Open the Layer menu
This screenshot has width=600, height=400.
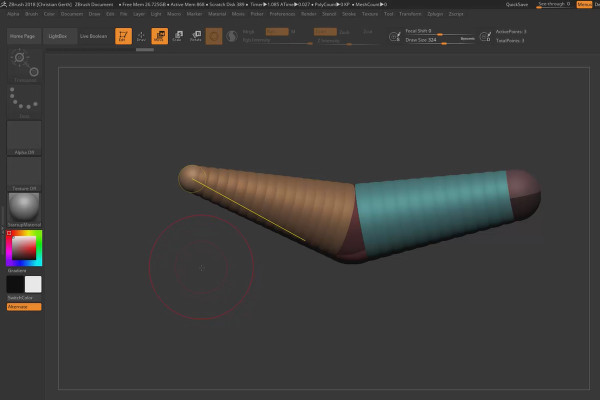click(x=139, y=14)
